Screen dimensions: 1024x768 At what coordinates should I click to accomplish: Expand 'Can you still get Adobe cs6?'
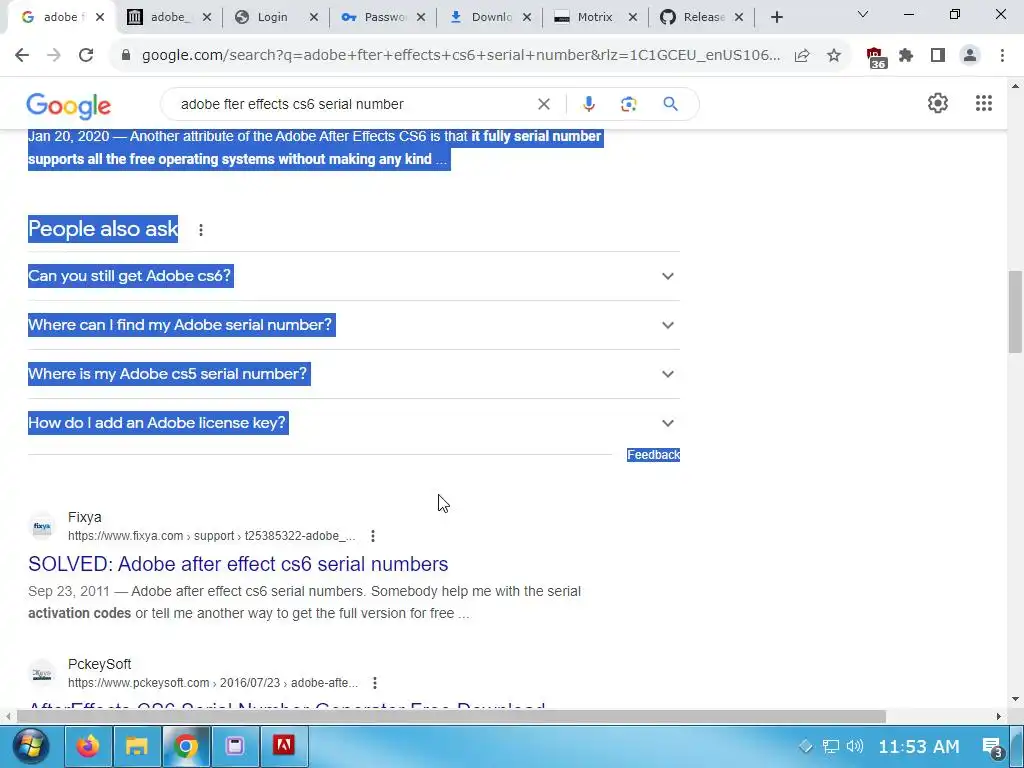pyautogui.click(x=353, y=276)
